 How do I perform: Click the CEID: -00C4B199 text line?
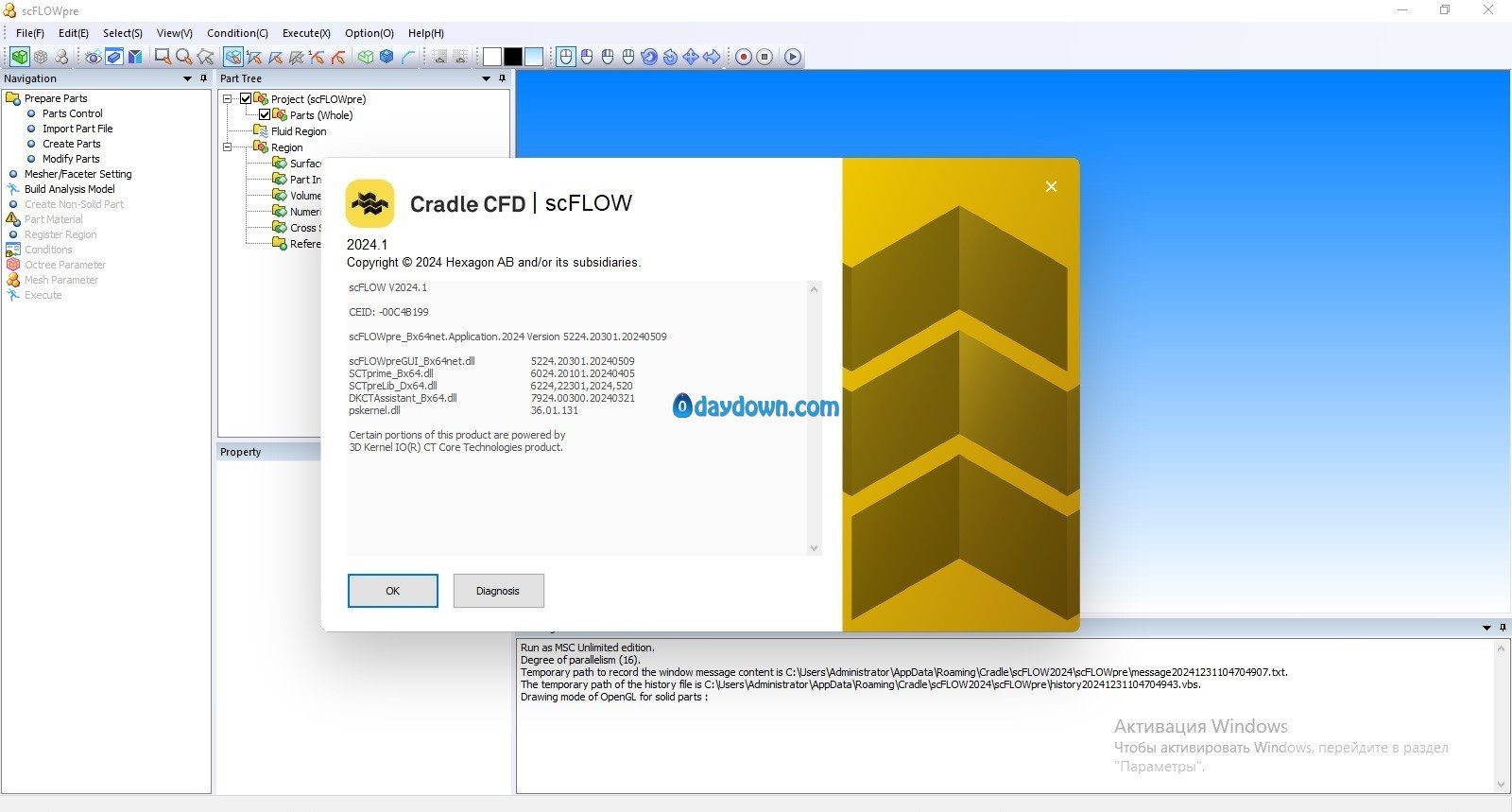click(388, 312)
